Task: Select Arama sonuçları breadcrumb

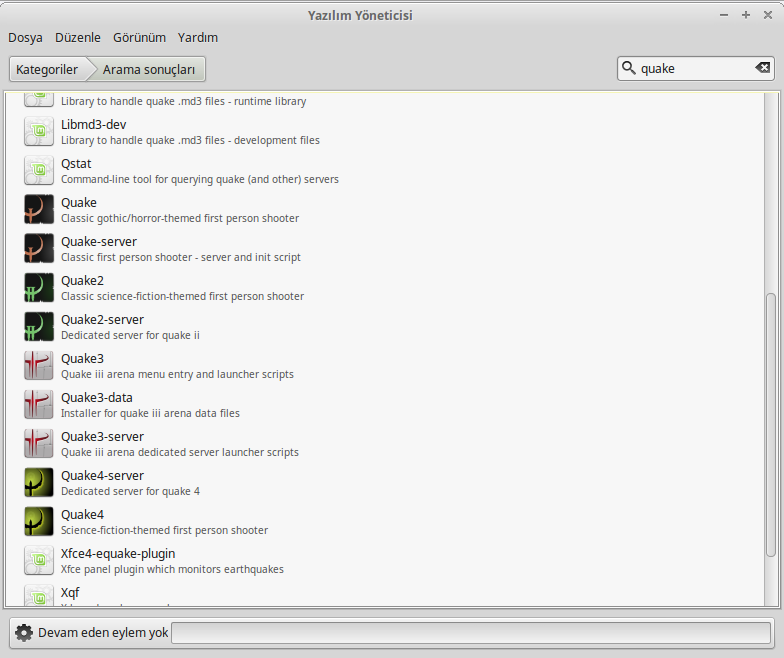Action: coord(148,69)
